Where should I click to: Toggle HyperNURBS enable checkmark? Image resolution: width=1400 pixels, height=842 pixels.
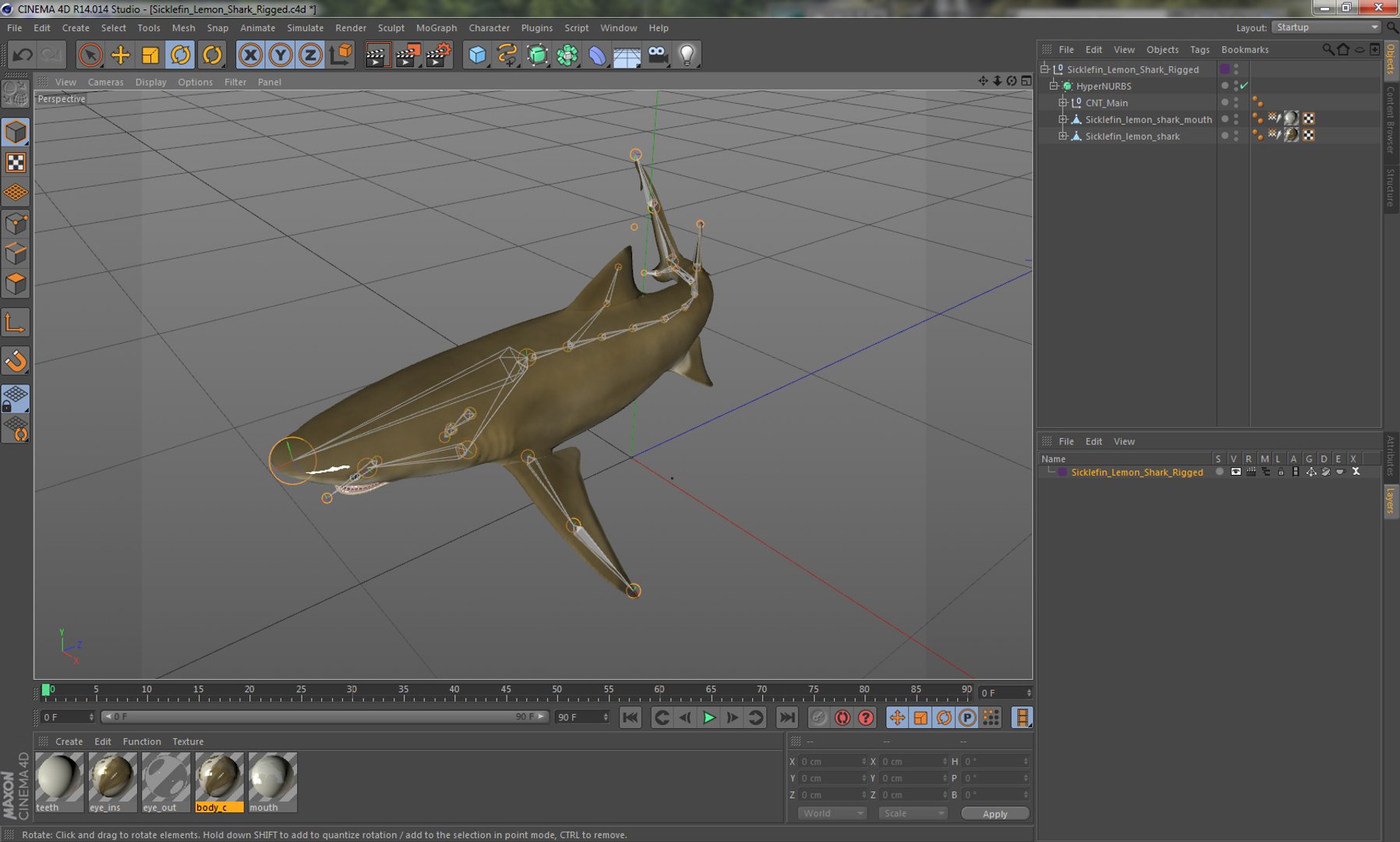tap(1244, 86)
